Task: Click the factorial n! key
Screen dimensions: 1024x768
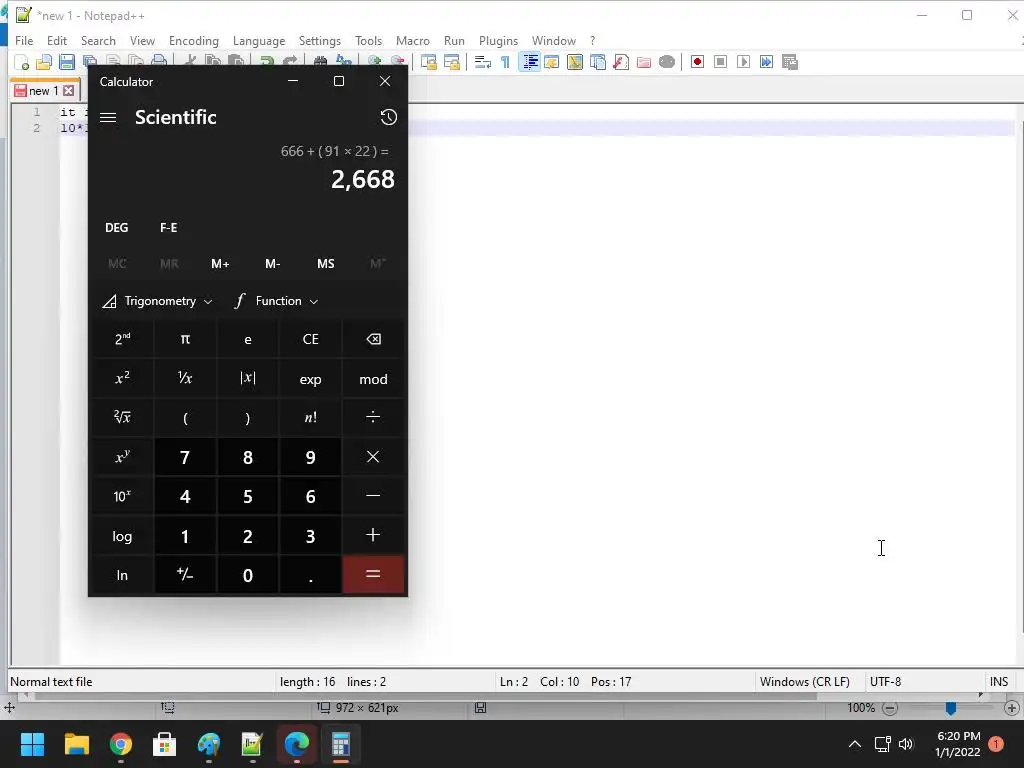Action: click(310, 417)
